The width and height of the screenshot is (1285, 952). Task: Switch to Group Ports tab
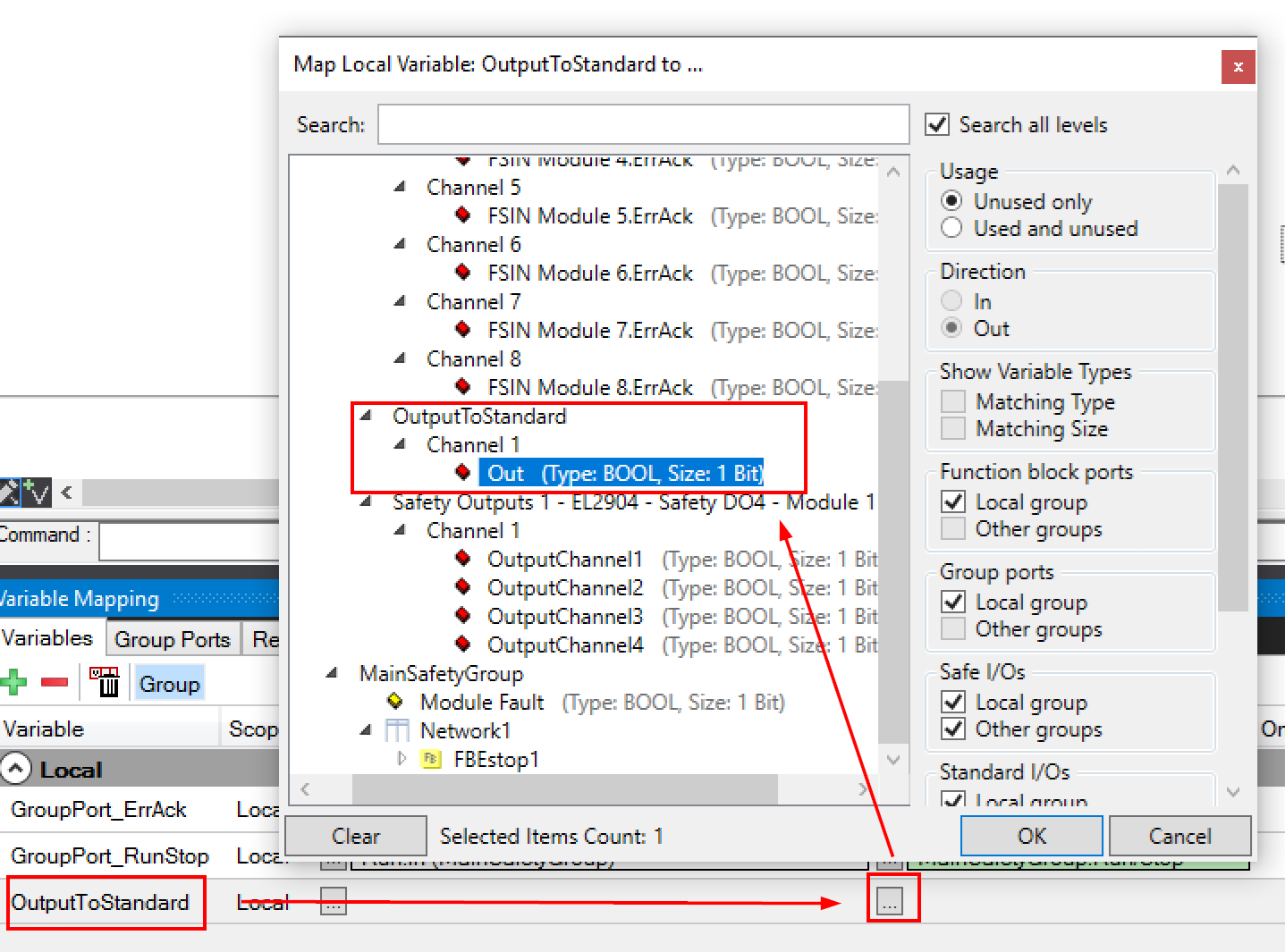[173, 639]
